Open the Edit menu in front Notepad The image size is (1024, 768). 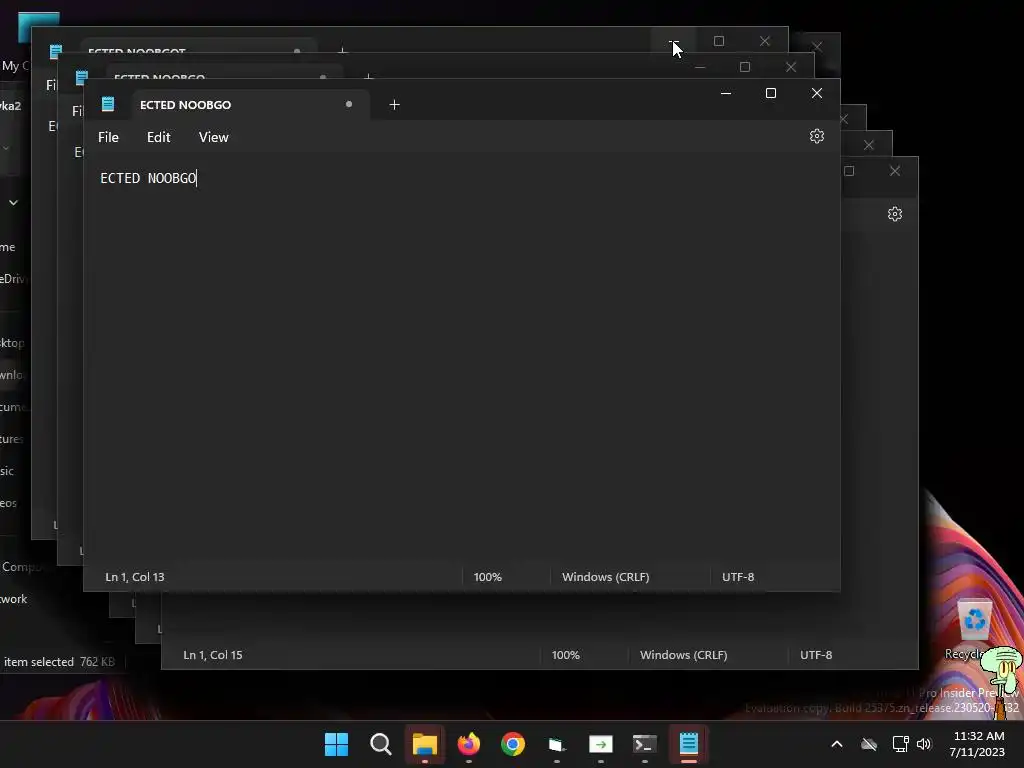tap(158, 137)
